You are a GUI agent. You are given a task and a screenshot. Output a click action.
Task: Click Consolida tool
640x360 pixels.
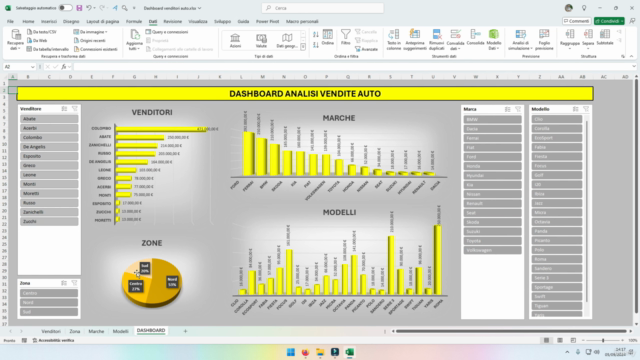click(x=475, y=38)
